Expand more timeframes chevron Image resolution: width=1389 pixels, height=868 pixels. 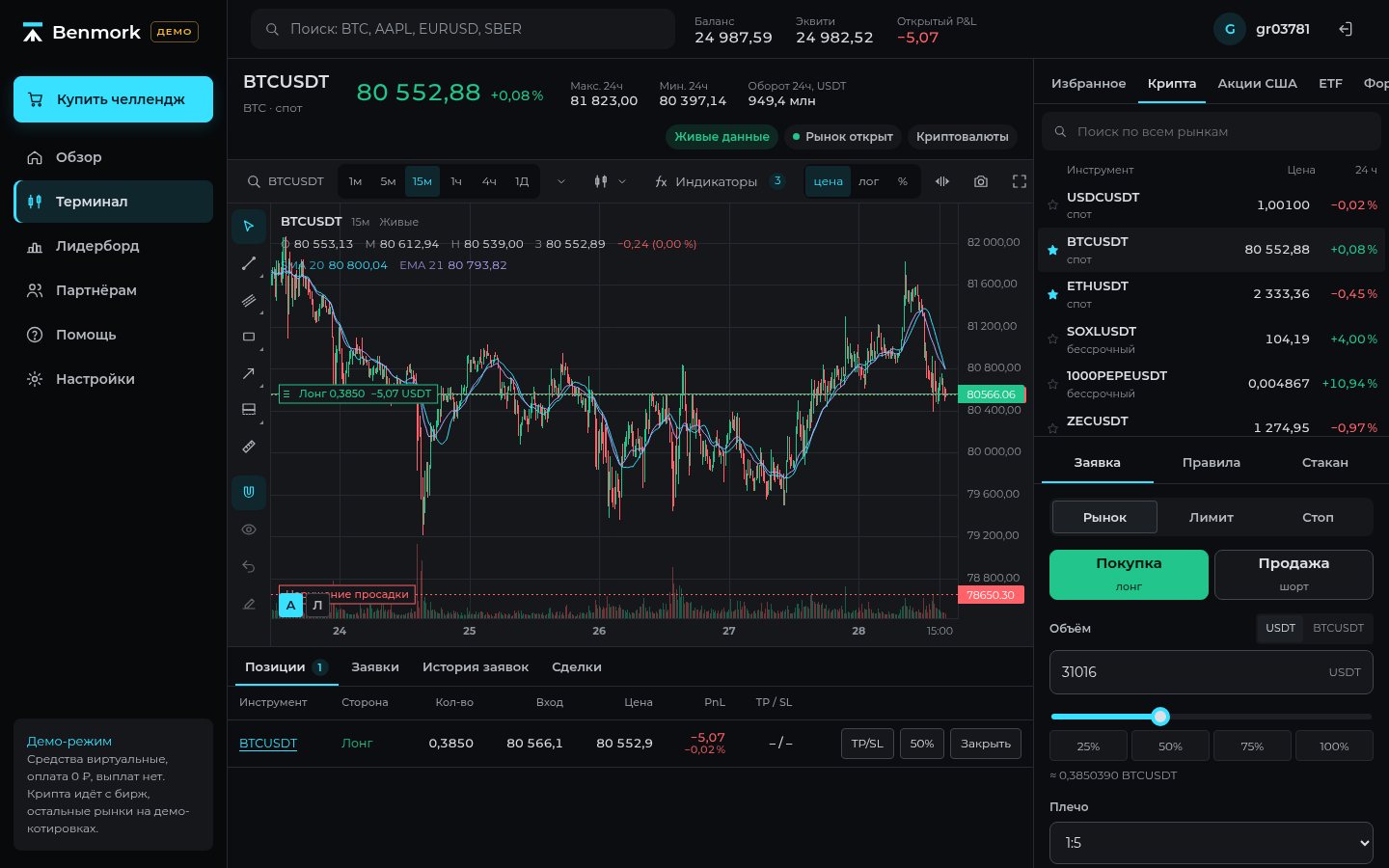(x=561, y=181)
